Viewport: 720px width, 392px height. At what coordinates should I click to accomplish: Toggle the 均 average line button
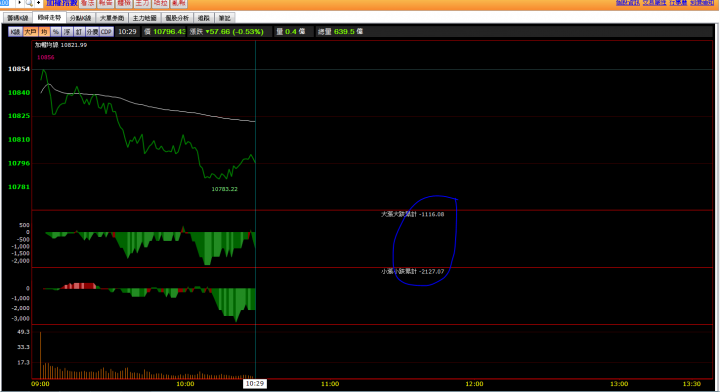click(x=44, y=32)
